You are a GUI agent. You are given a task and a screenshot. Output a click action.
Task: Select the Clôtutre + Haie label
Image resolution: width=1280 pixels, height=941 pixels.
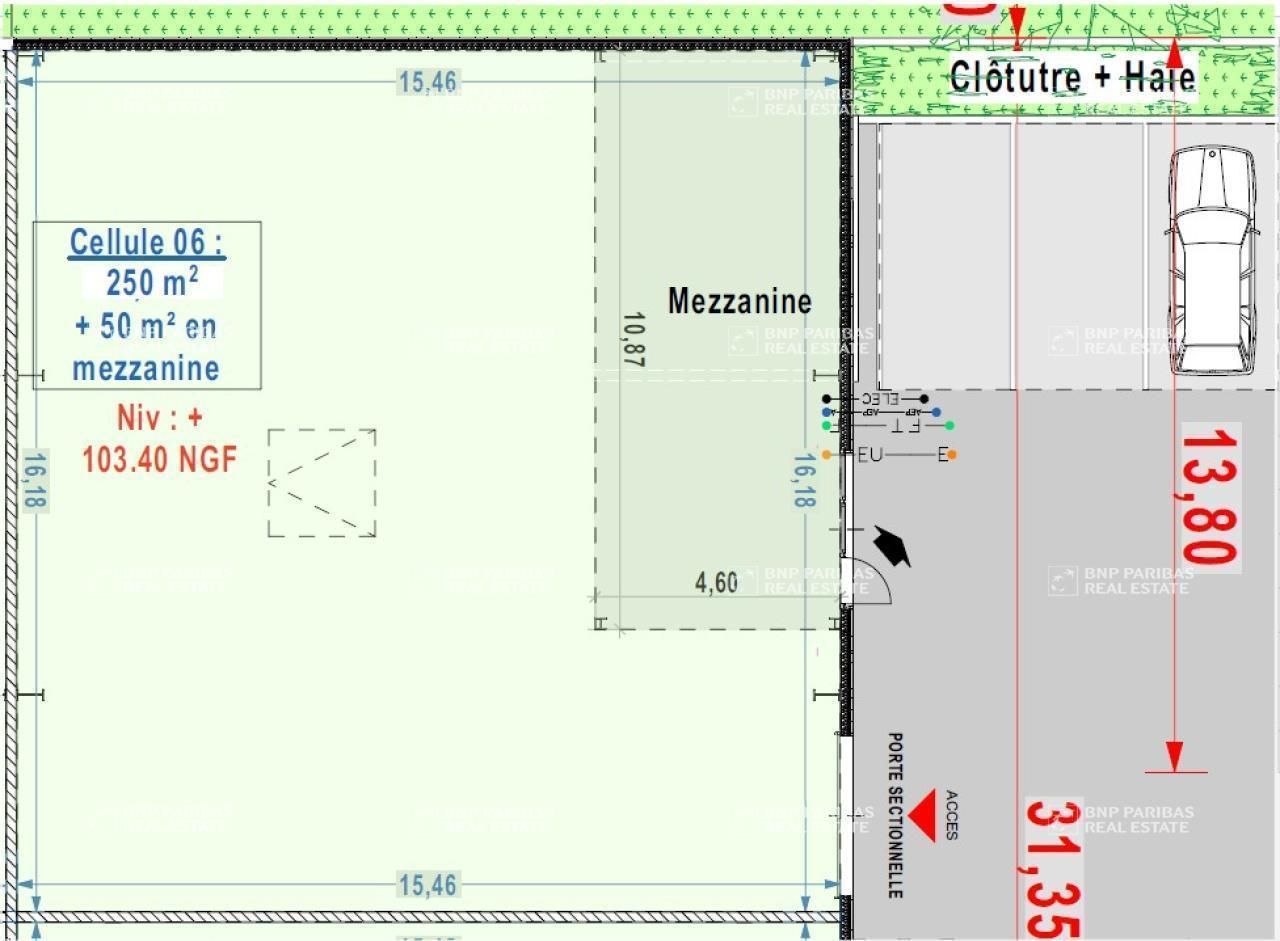[1072, 77]
